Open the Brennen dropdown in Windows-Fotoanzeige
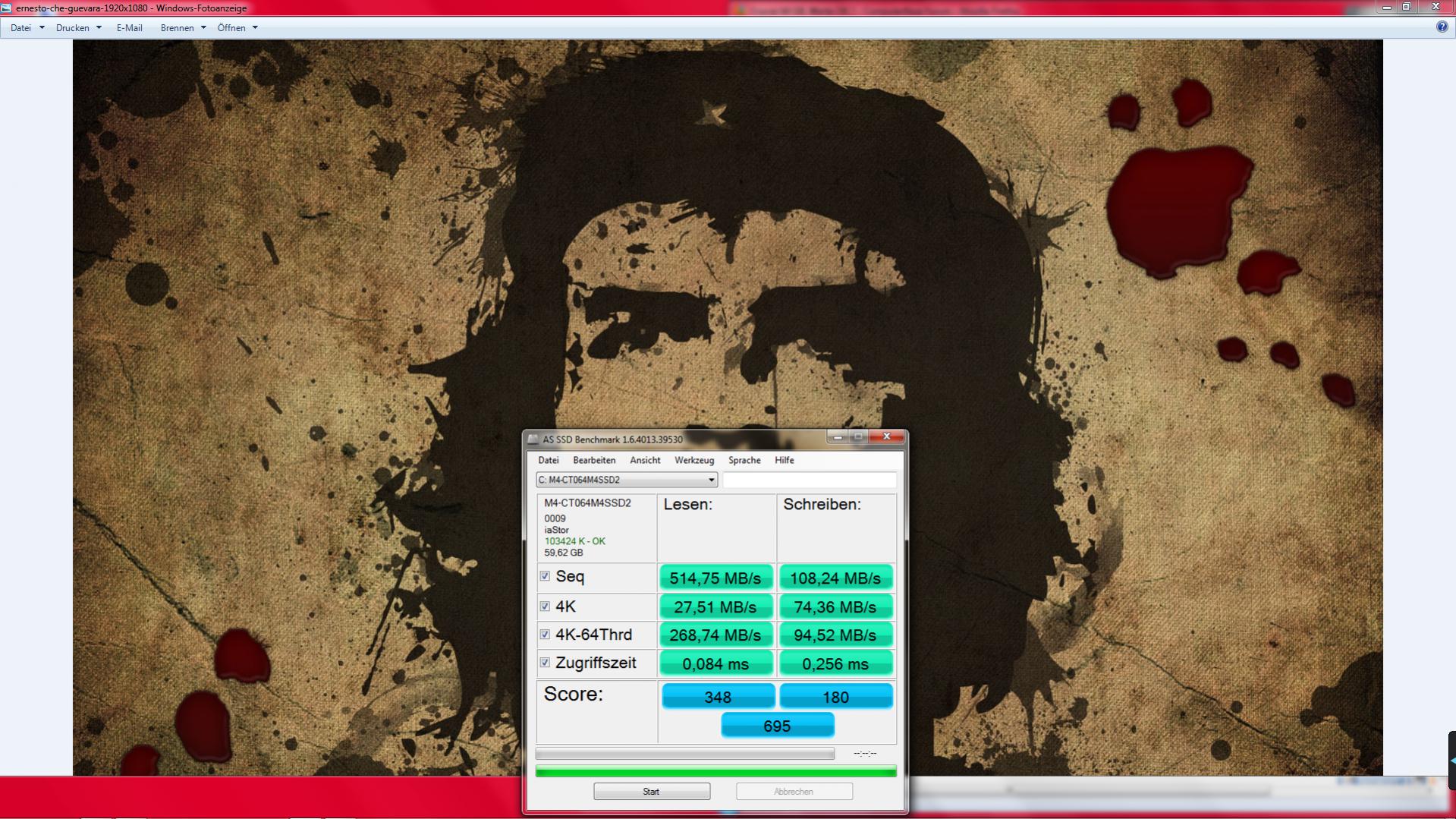 184,28
